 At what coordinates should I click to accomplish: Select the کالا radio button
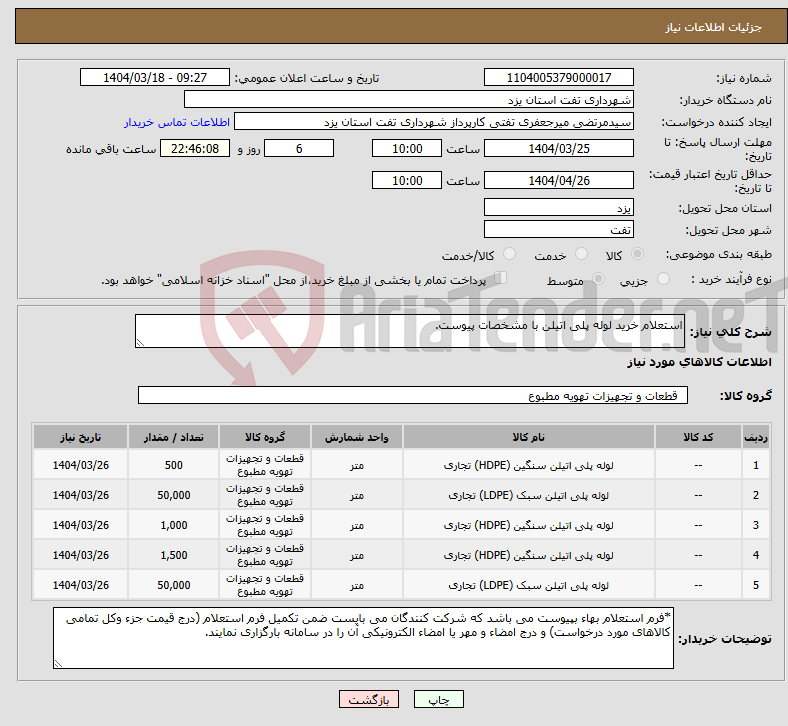point(637,254)
